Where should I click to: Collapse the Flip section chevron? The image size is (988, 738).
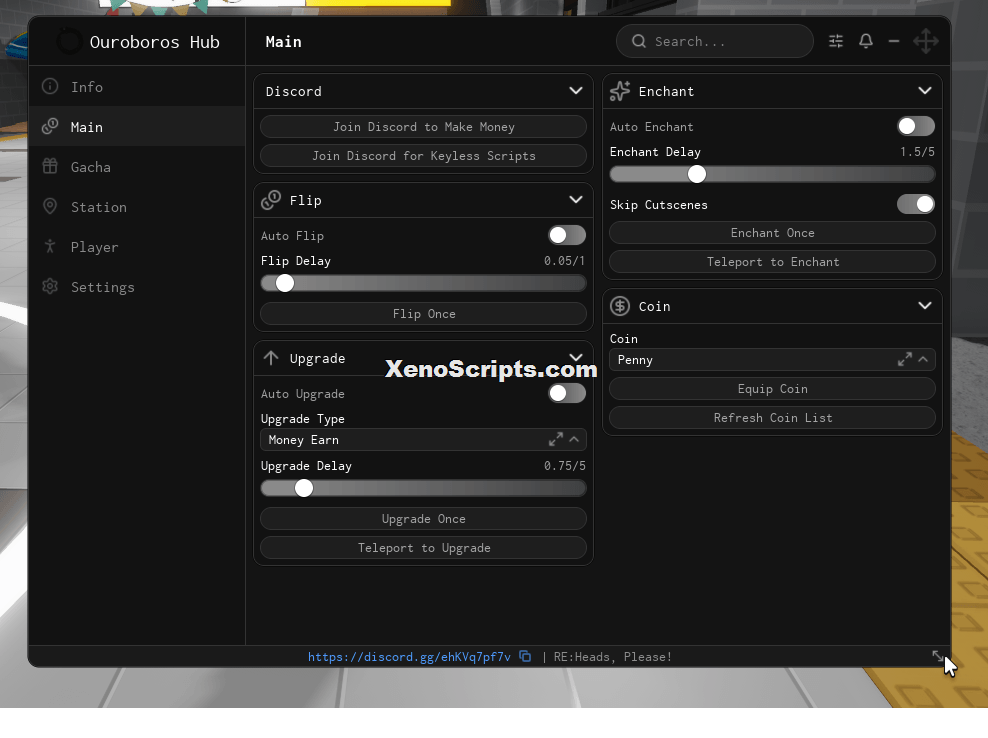tap(576, 200)
